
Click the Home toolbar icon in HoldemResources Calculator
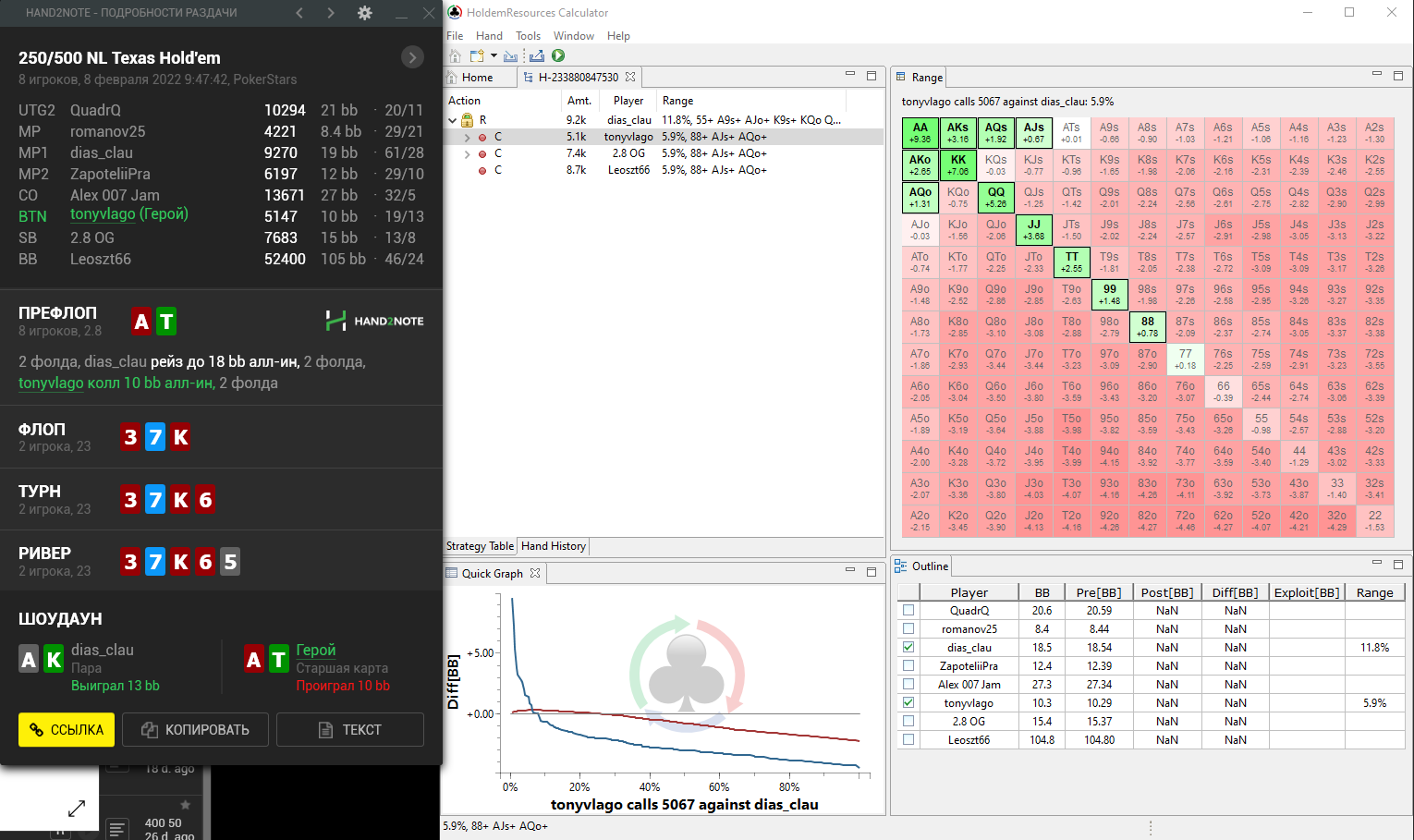pos(455,56)
